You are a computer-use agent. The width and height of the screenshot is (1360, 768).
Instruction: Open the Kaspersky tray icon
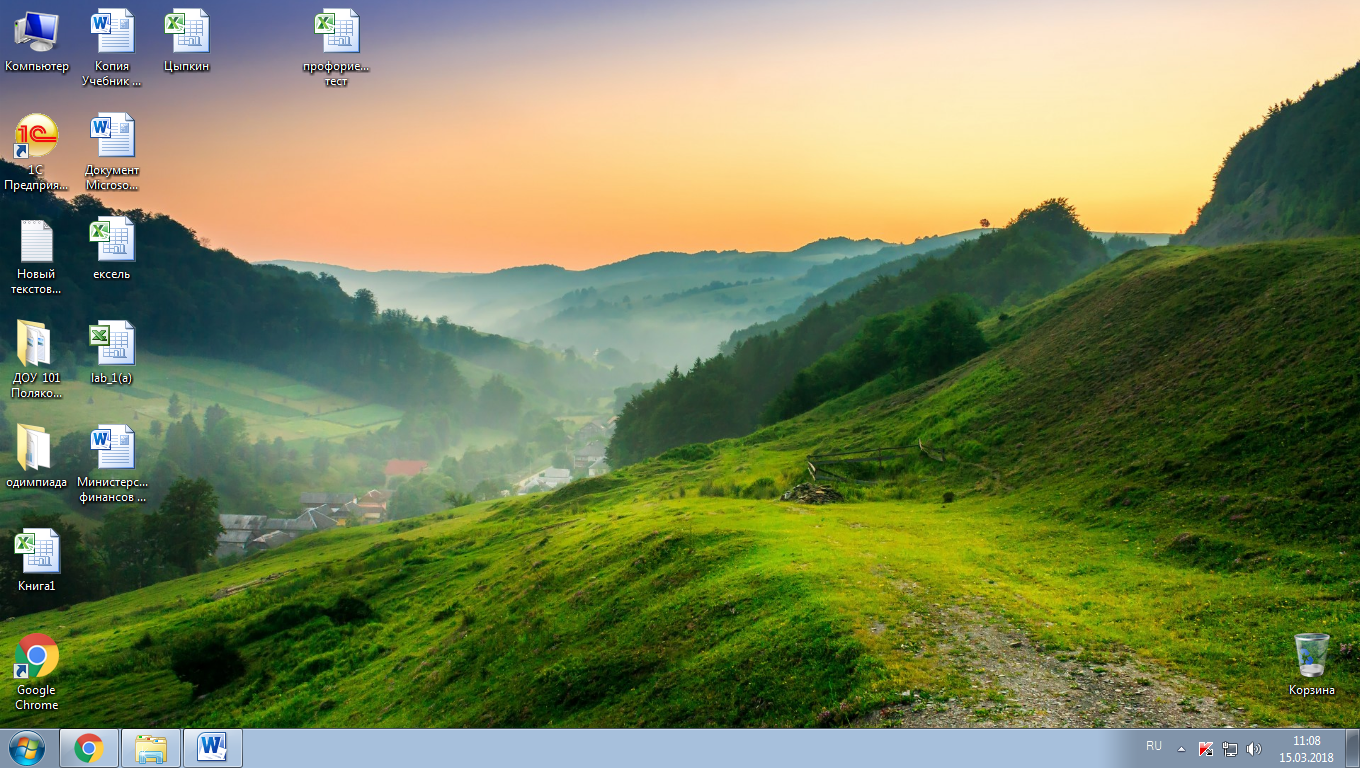1206,748
